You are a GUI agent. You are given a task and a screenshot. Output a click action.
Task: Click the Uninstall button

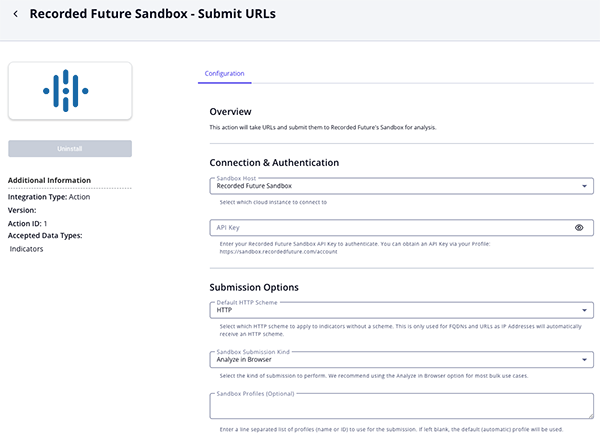pos(70,149)
